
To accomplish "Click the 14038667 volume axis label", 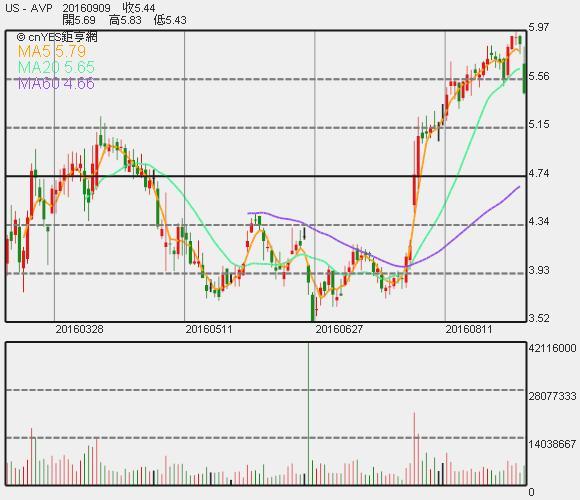I will [553, 444].
